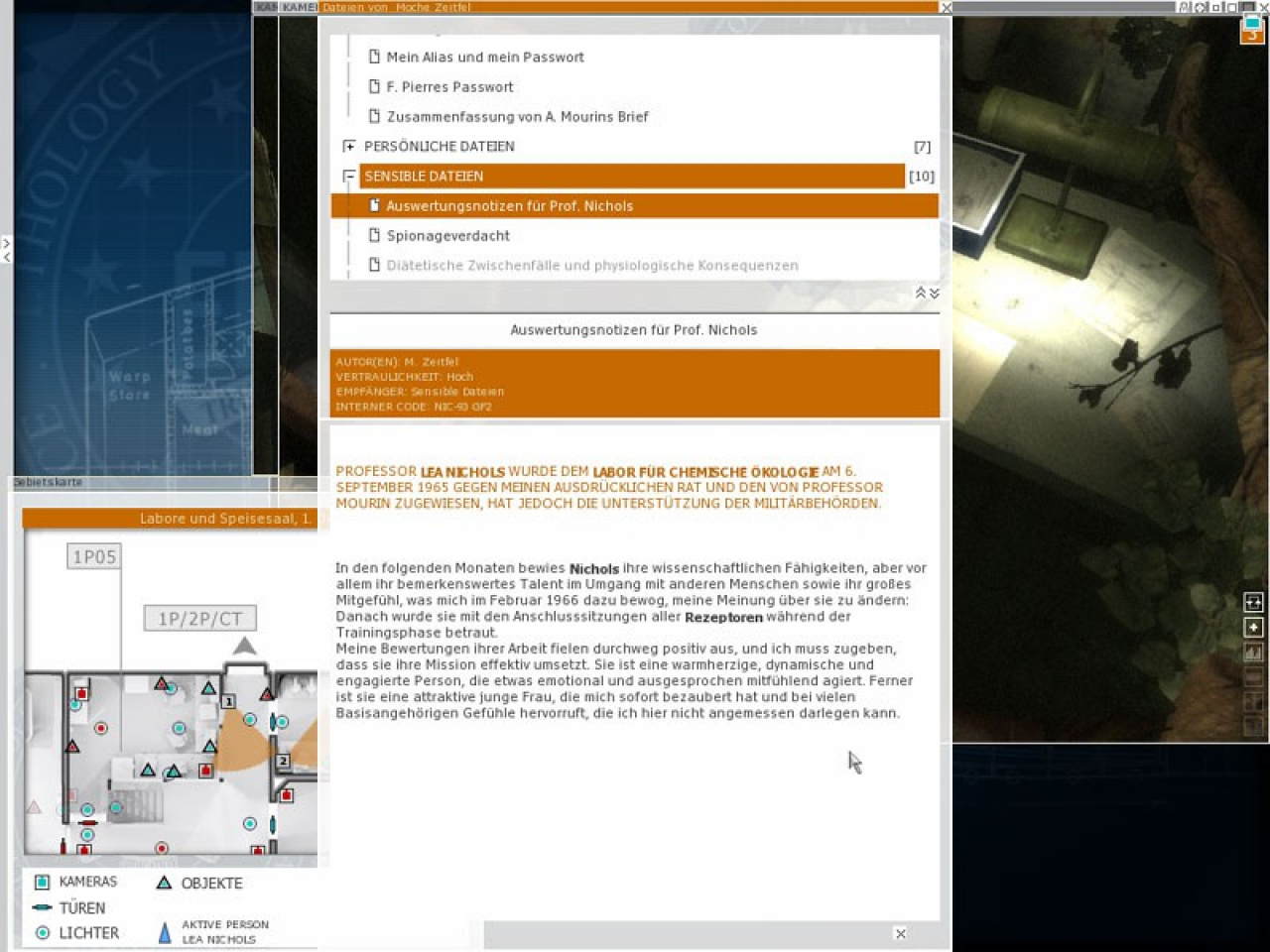Open document 'Mein Alias und mein Passwort'
The height and width of the screenshot is (952, 1270).
(484, 58)
